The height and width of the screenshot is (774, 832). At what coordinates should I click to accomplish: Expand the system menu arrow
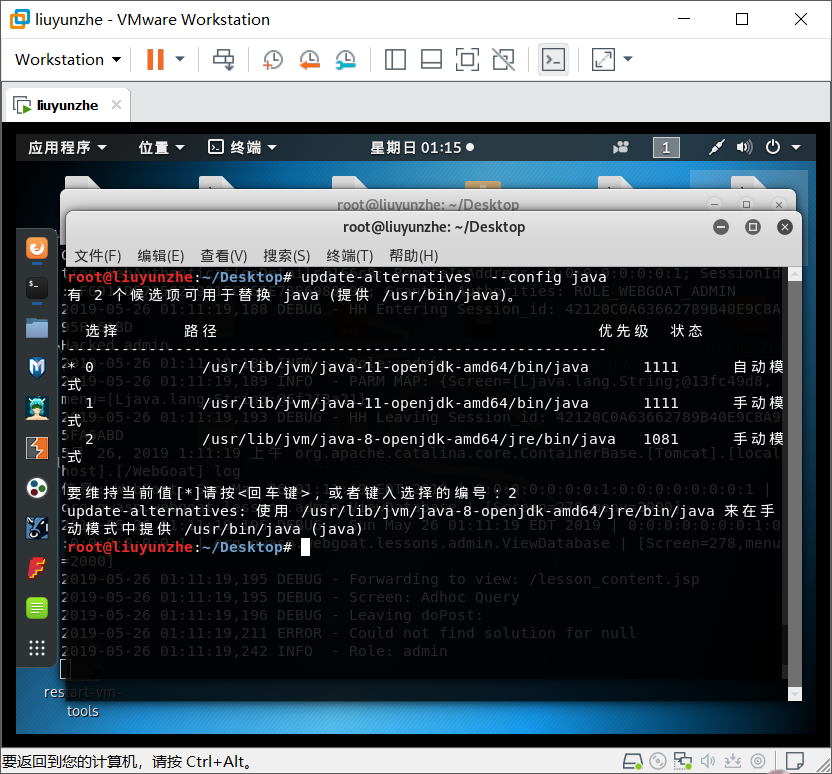coord(796,147)
